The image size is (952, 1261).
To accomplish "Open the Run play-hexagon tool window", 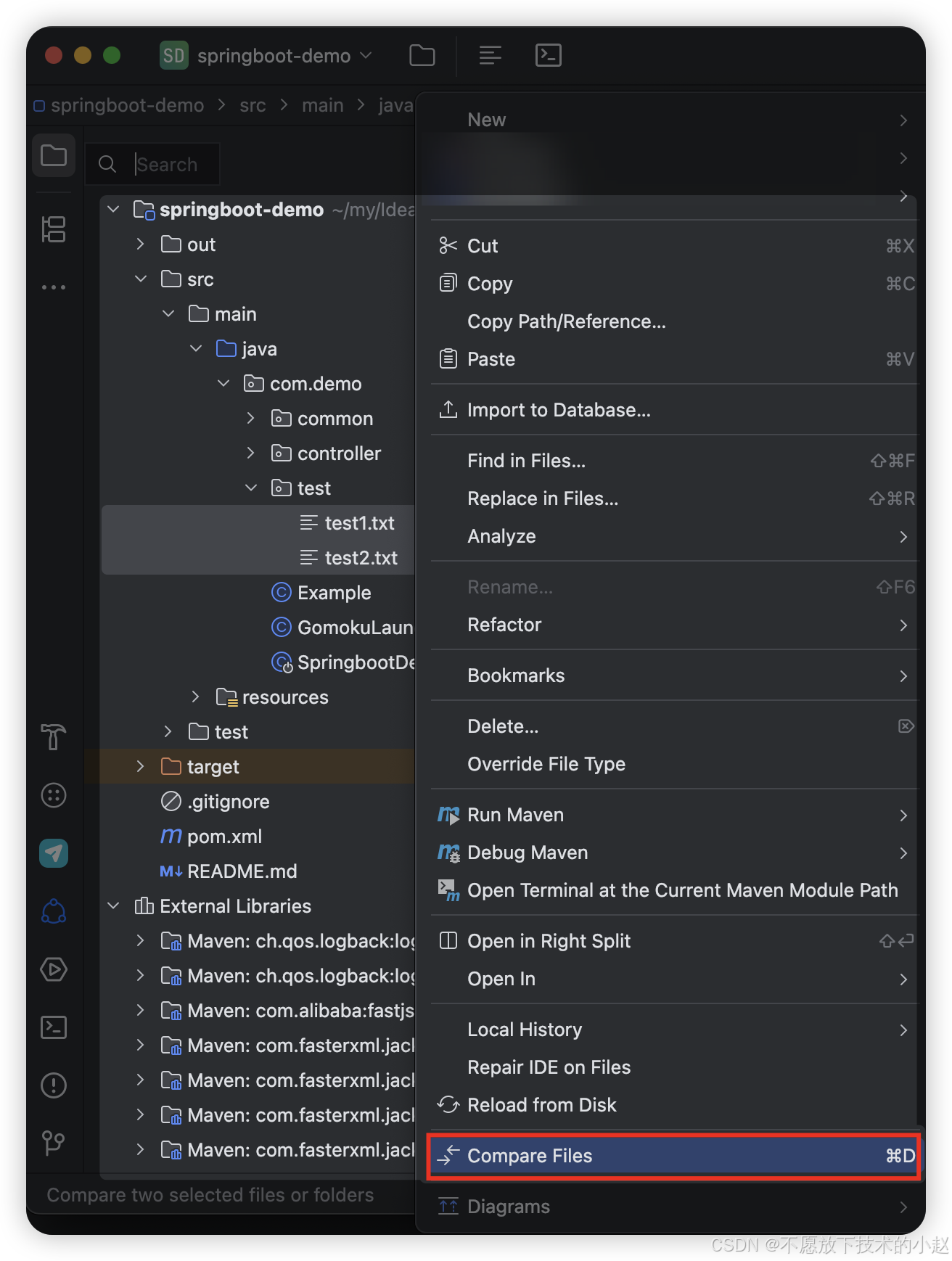I will 54,969.
